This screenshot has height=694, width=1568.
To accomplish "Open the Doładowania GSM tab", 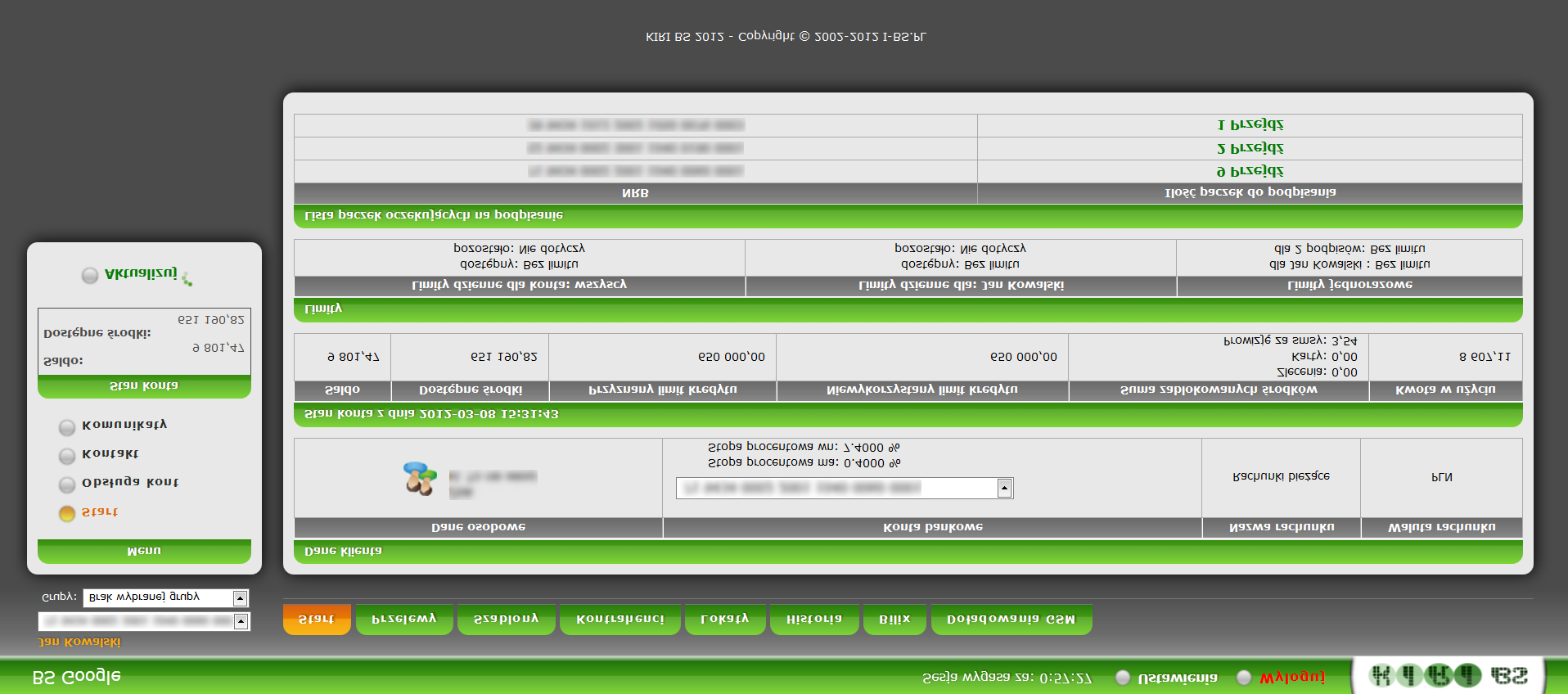I will tap(1012, 619).
